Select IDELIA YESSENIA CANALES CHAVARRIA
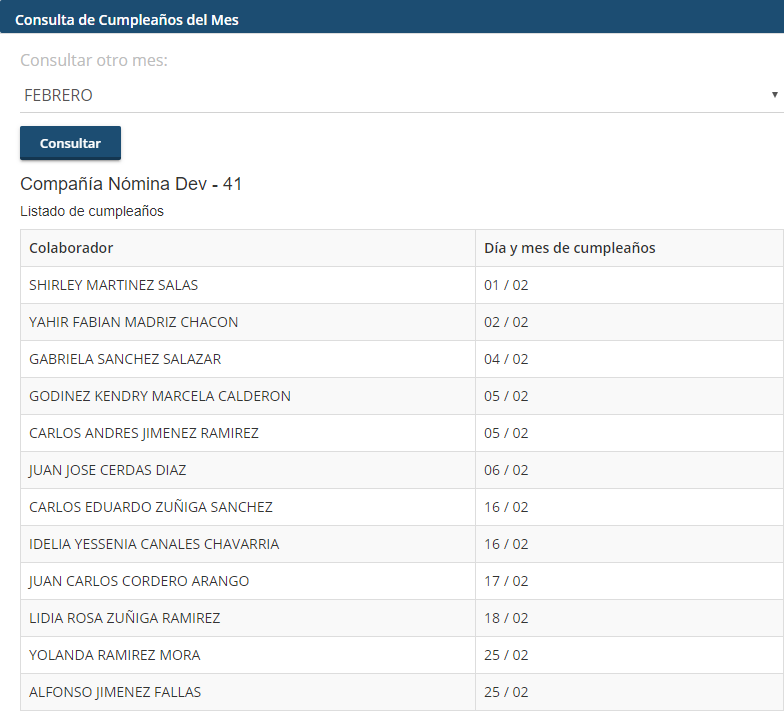The image size is (784, 711). [x=154, y=544]
